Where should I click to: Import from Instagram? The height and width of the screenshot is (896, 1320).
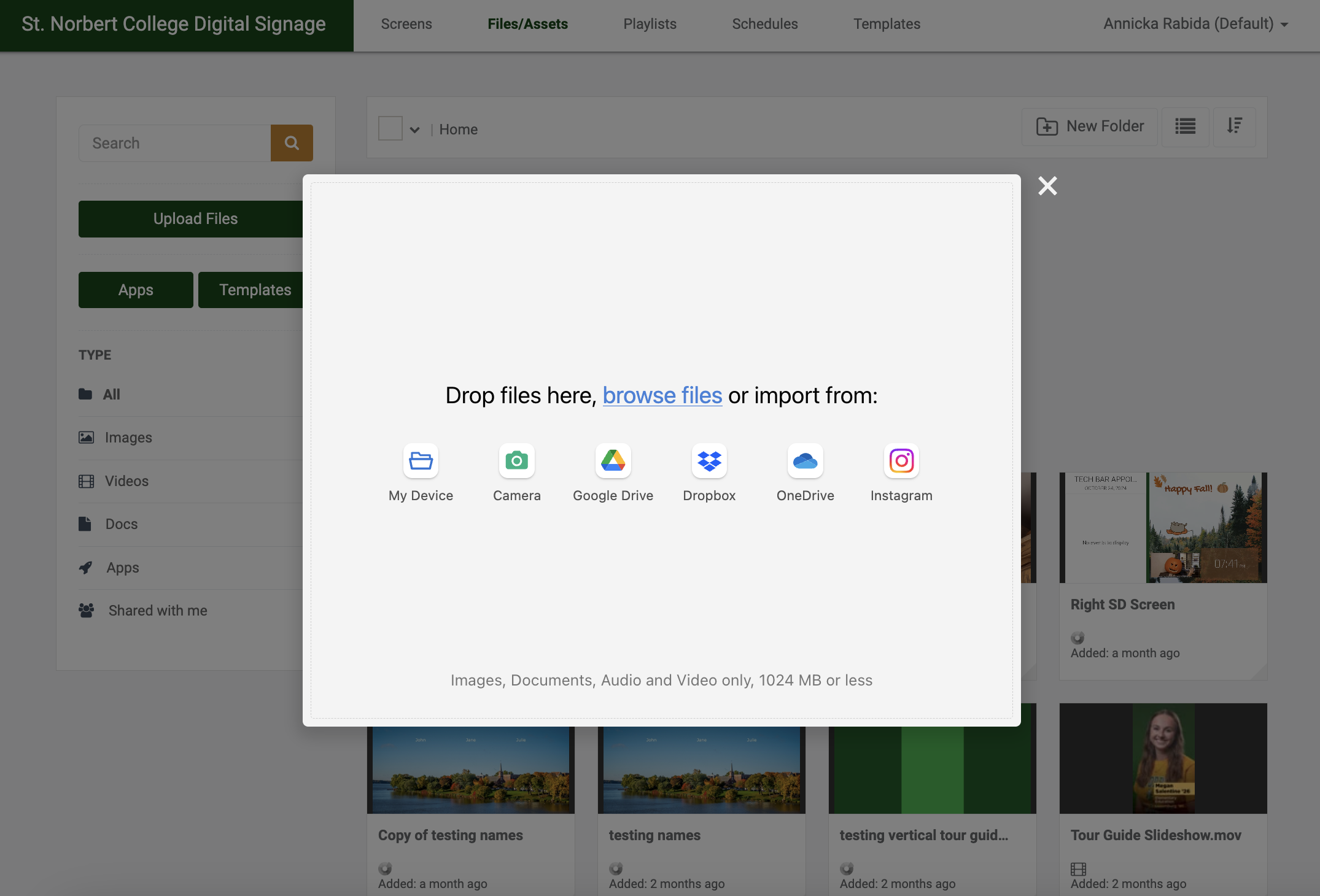click(901, 473)
